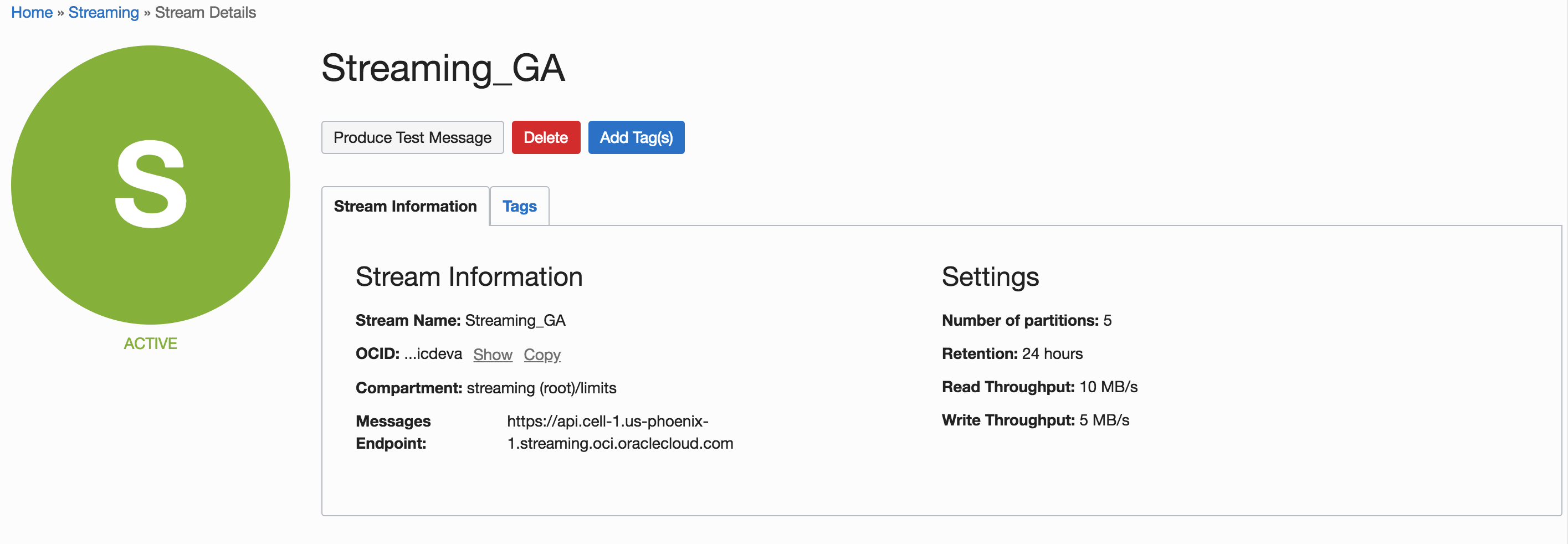
Task: Click the Add Tag(s) button
Action: click(636, 137)
